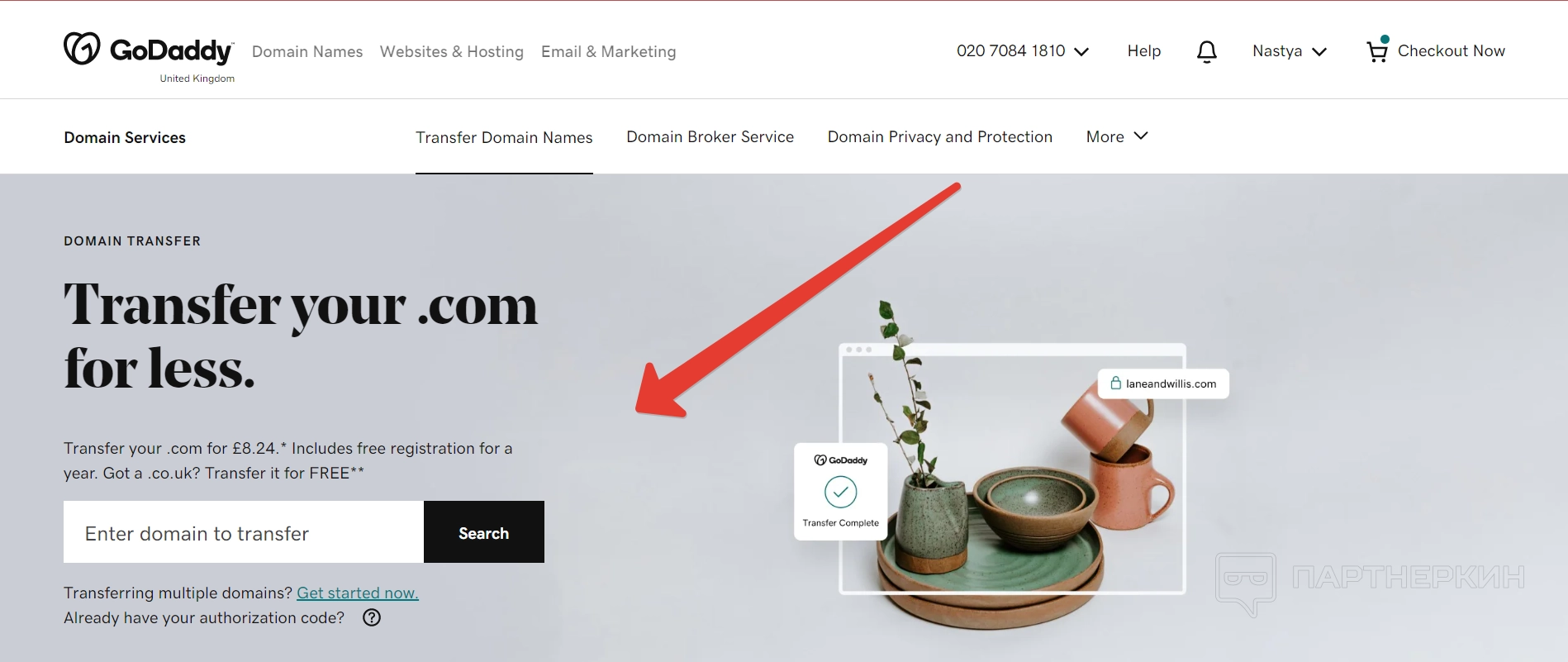Click the Help link

pyautogui.click(x=1144, y=51)
